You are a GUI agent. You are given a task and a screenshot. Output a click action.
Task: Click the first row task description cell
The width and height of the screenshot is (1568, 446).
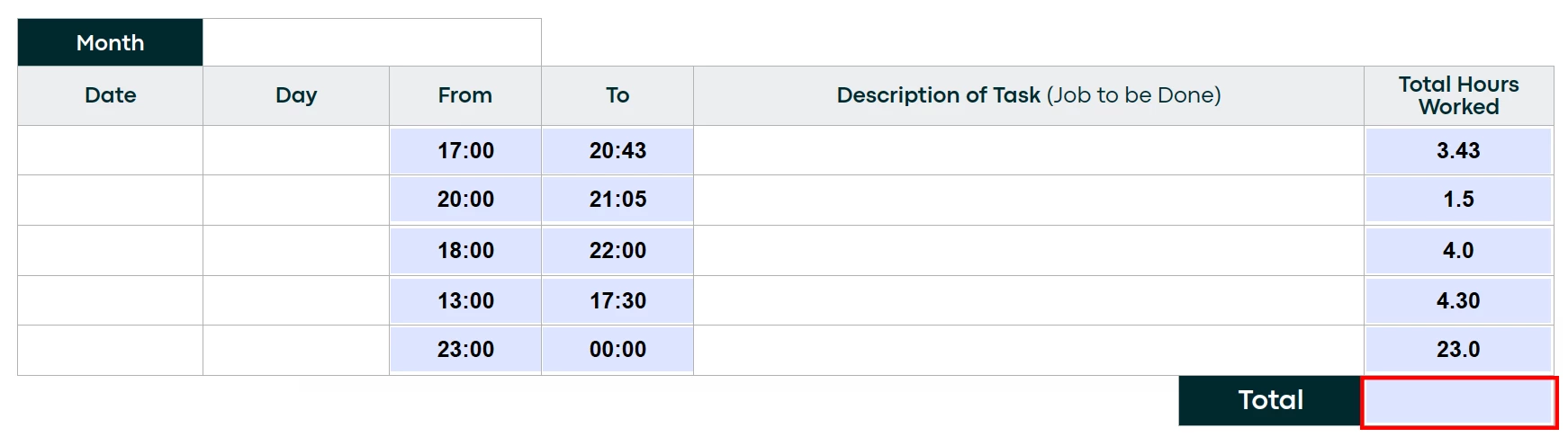[1028, 150]
